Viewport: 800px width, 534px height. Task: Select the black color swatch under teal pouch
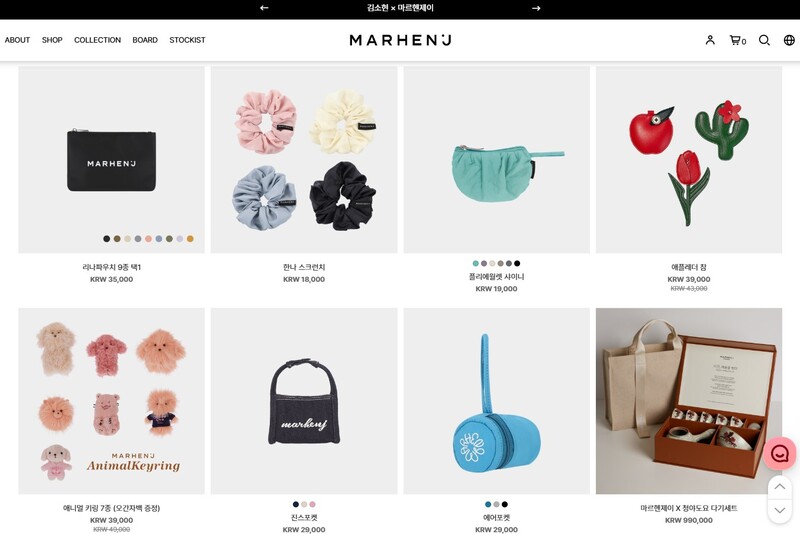coord(517,263)
